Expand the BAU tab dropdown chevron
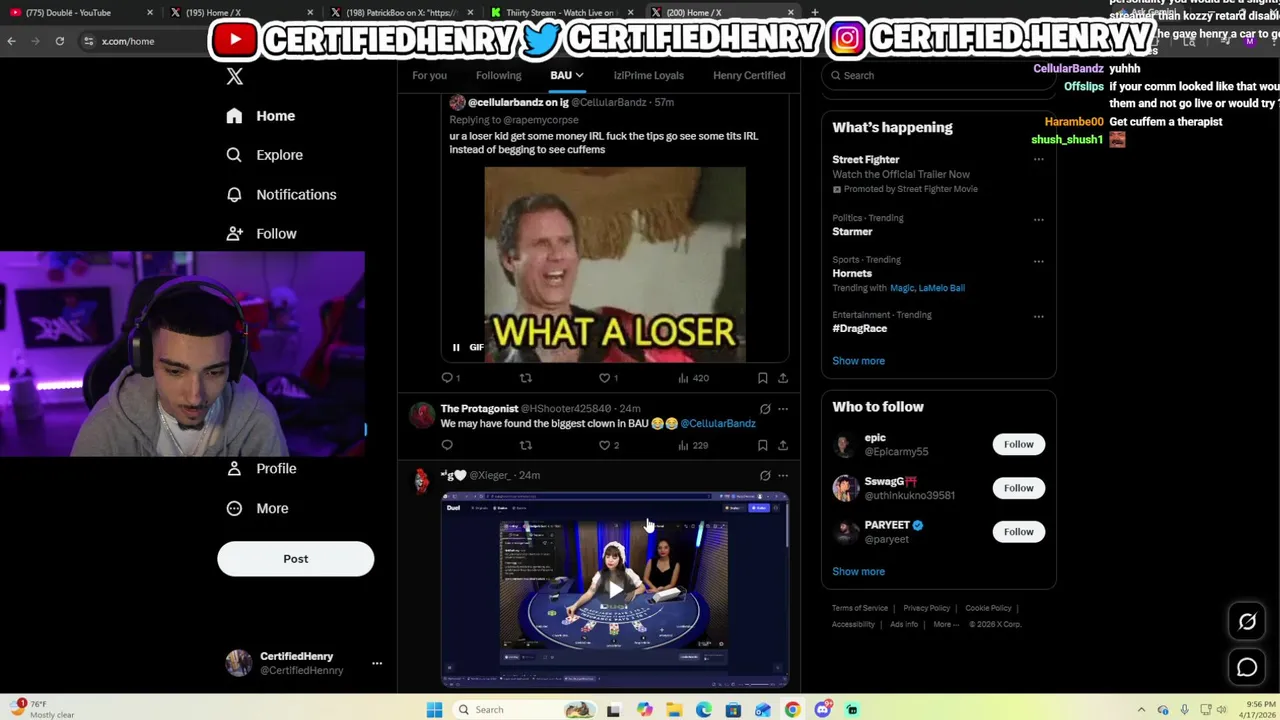The width and height of the screenshot is (1280, 720). (x=579, y=76)
